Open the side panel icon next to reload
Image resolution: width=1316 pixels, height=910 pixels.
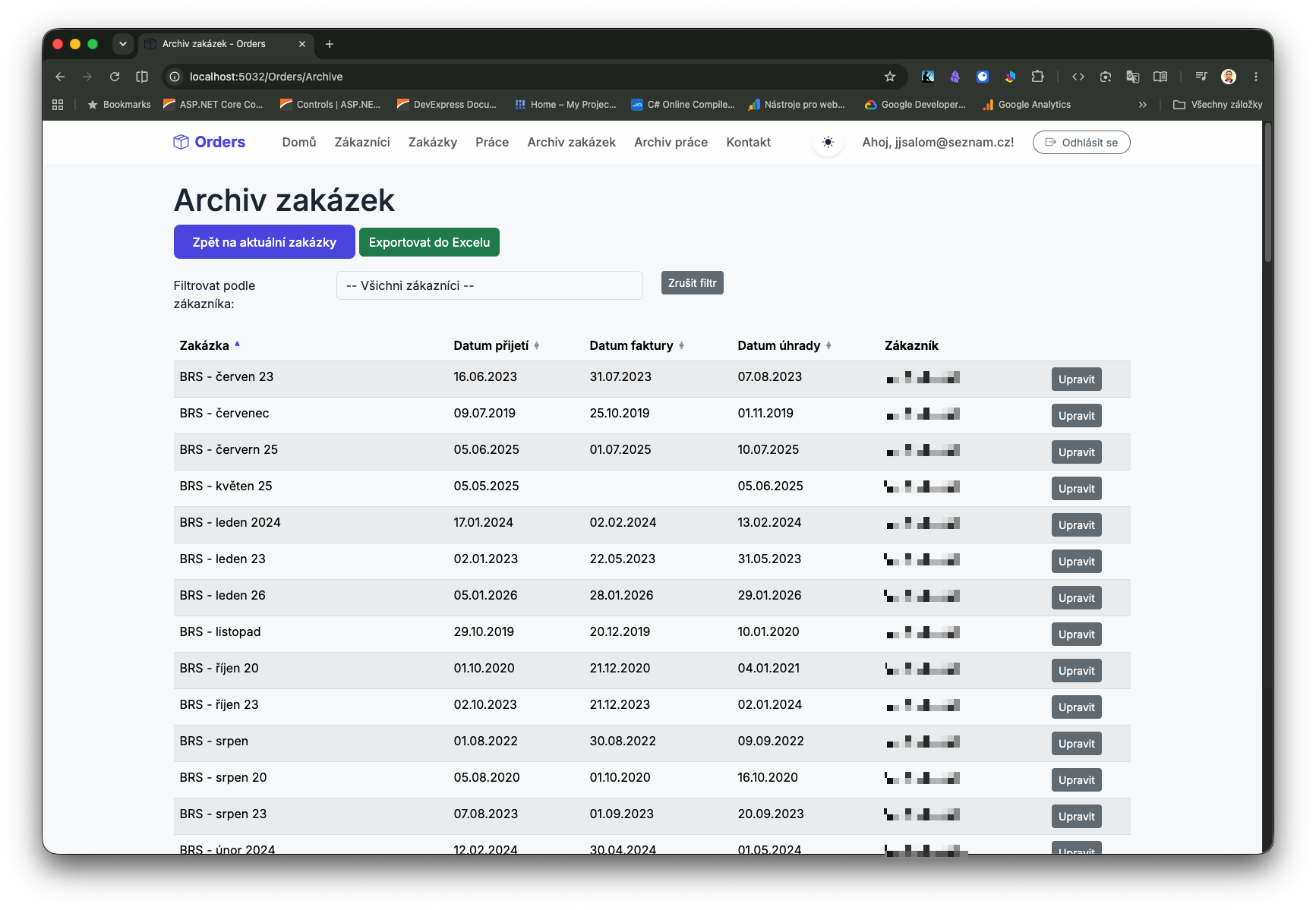tap(142, 77)
